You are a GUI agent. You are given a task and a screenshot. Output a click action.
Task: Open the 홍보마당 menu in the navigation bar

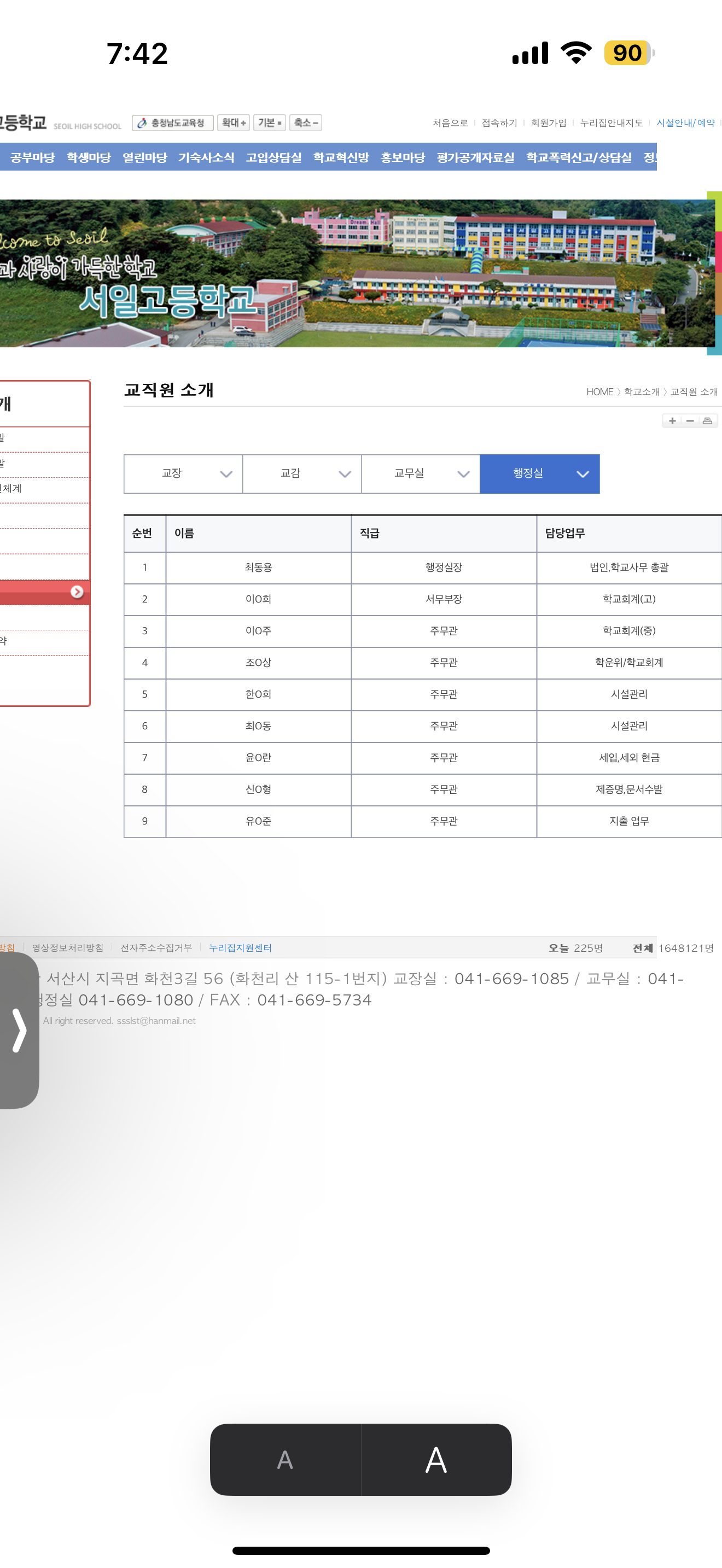(x=403, y=157)
